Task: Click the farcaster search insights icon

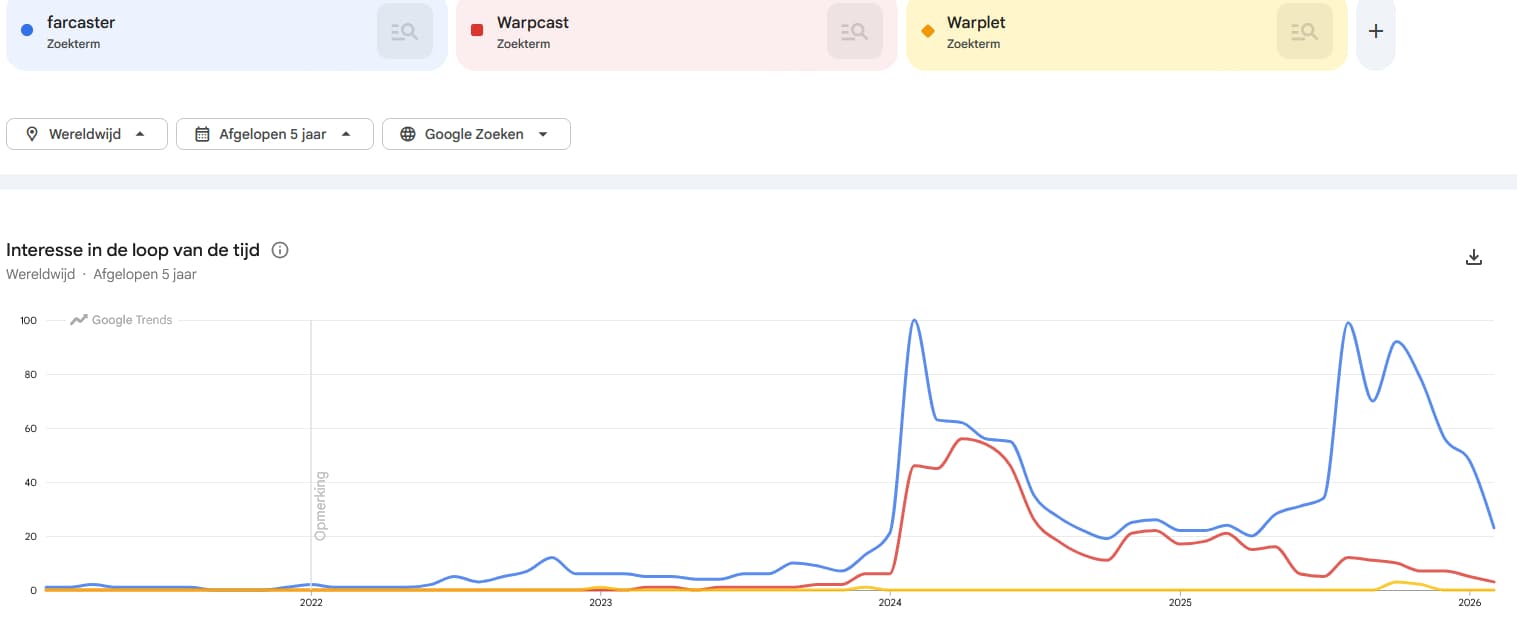Action: click(405, 31)
